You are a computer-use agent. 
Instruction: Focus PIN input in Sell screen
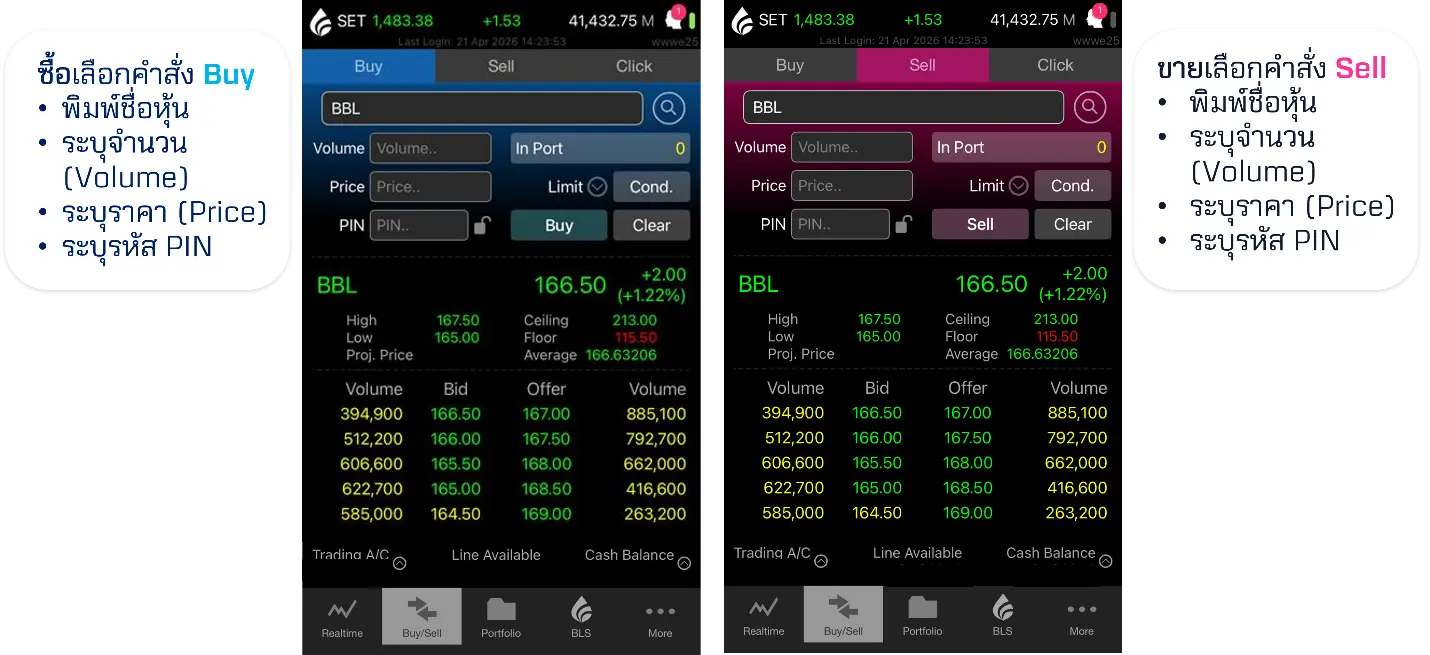(x=840, y=224)
